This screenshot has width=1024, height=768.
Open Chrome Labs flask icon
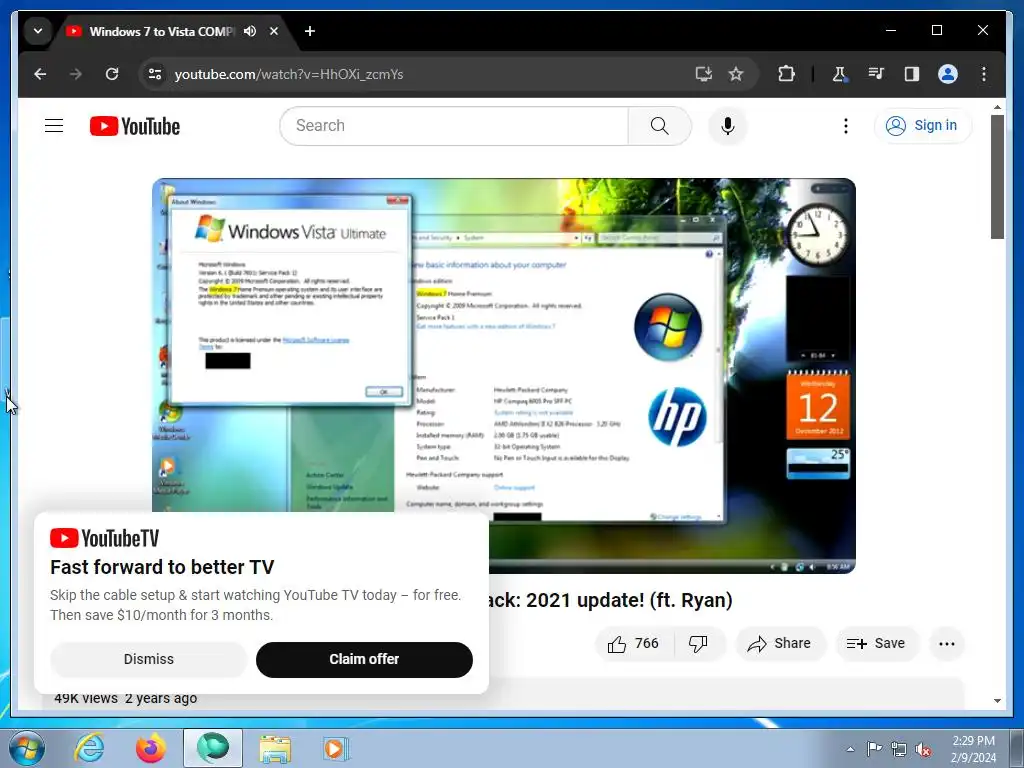click(x=840, y=74)
